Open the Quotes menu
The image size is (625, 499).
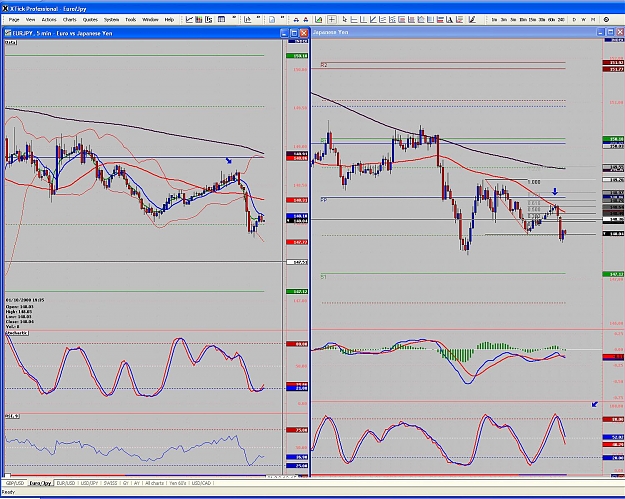(90, 20)
